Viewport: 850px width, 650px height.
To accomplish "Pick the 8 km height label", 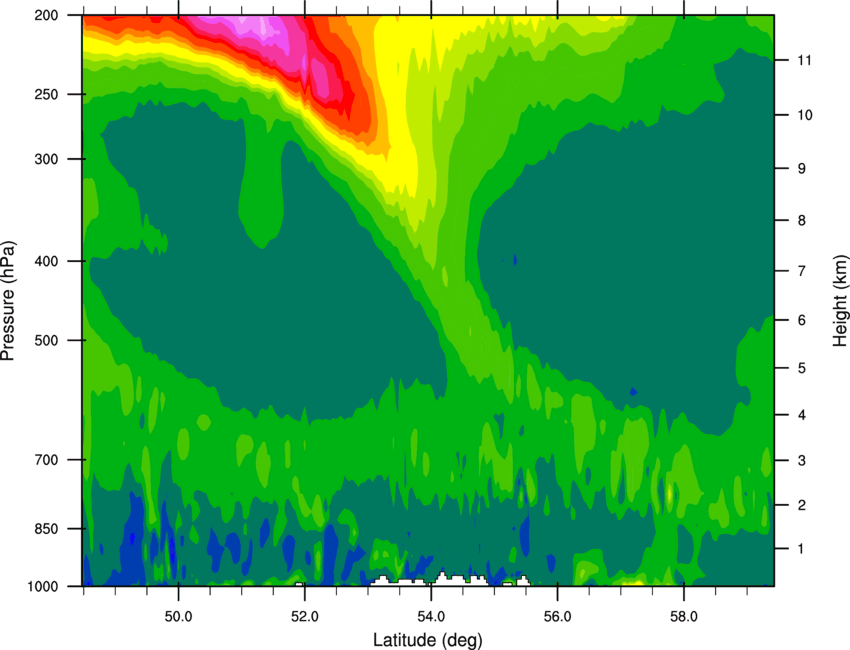I will (802, 220).
